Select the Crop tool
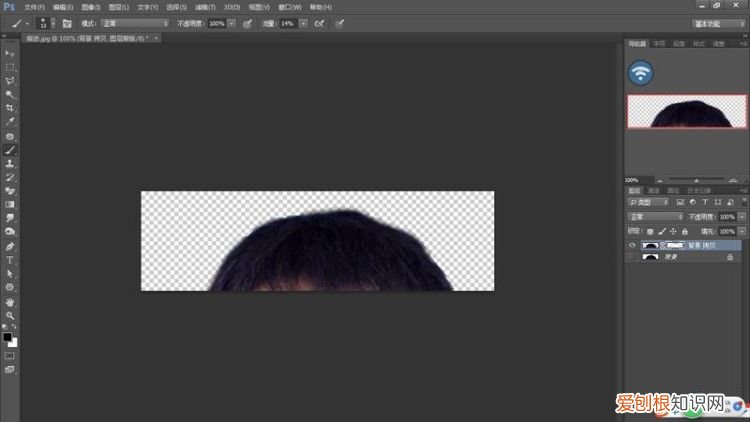This screenshot has width=750, height=422. (10, 108)
